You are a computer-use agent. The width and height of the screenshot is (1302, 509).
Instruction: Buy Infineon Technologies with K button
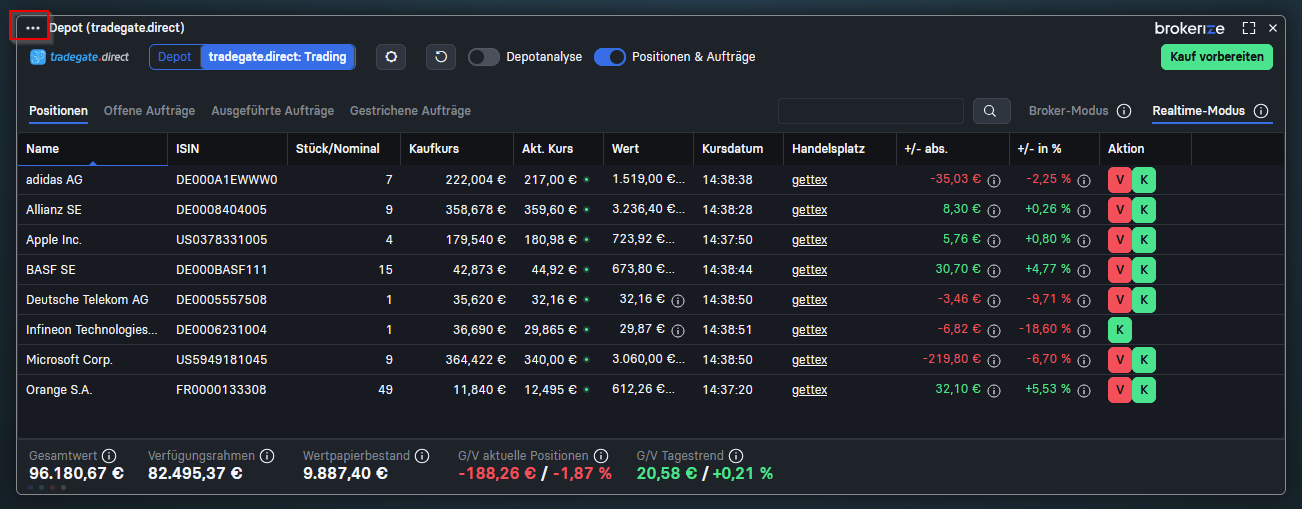(x=1119, y=330)
